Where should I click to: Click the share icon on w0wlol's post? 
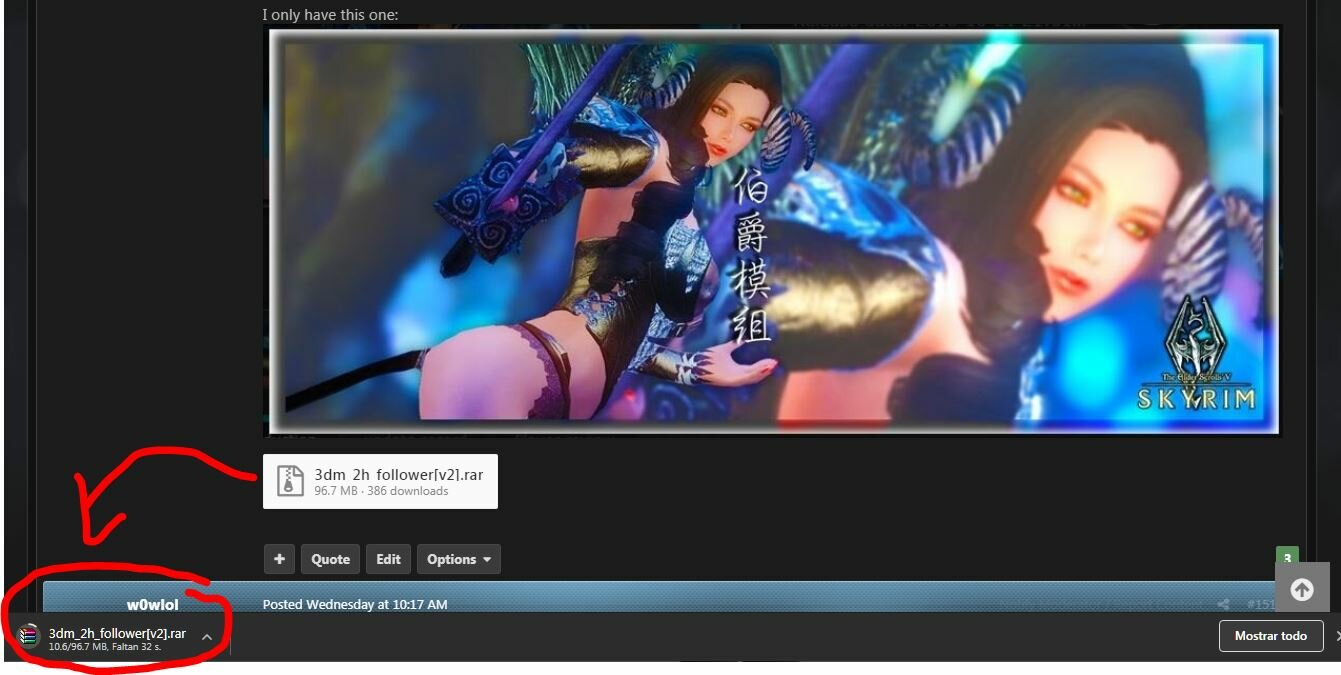click(x=1223, y=604)
